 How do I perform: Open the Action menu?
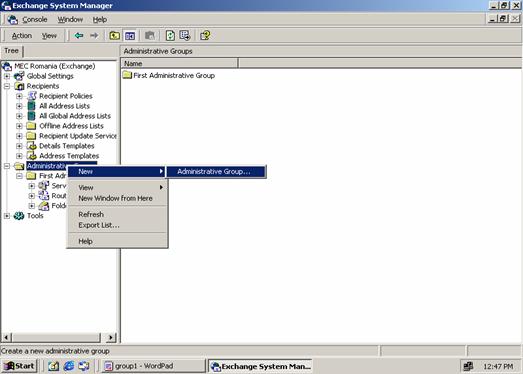pos(22,36)
